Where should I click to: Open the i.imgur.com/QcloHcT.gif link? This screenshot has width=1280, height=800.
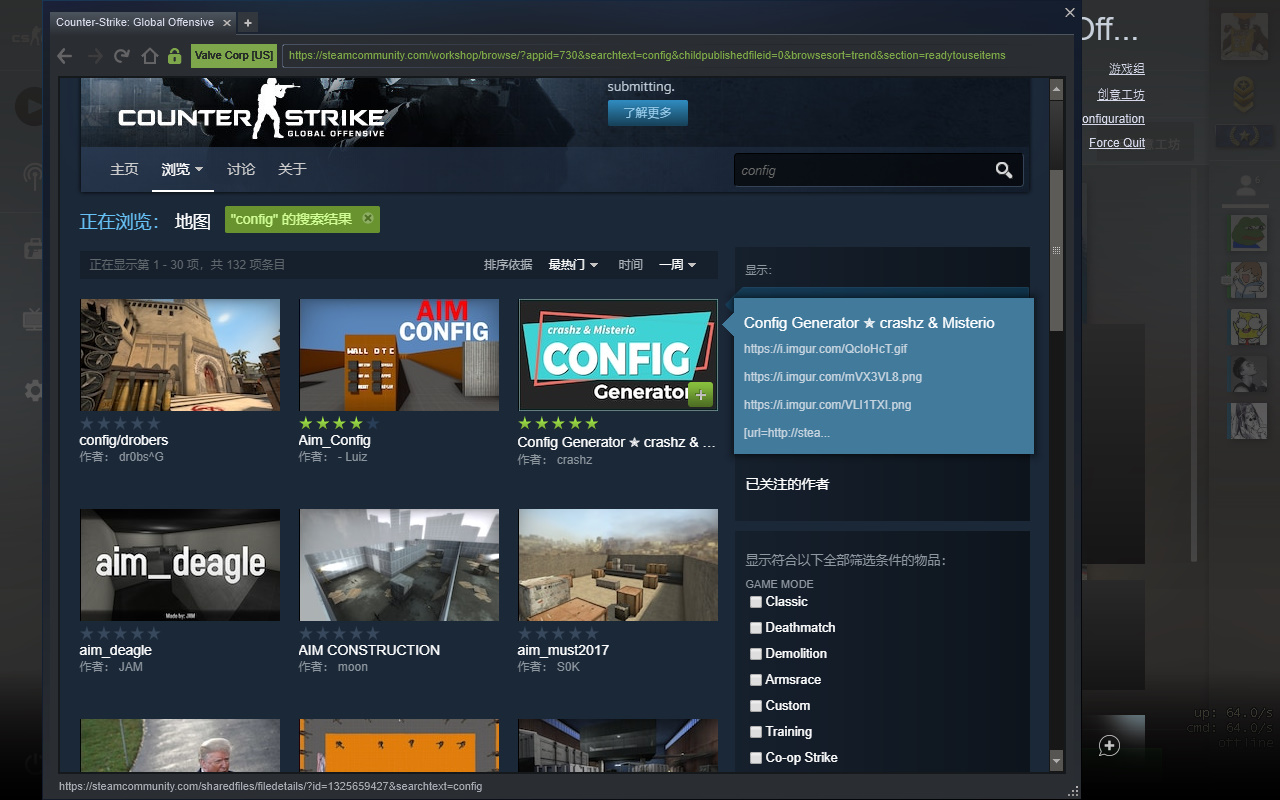click(x=826, y=349)
